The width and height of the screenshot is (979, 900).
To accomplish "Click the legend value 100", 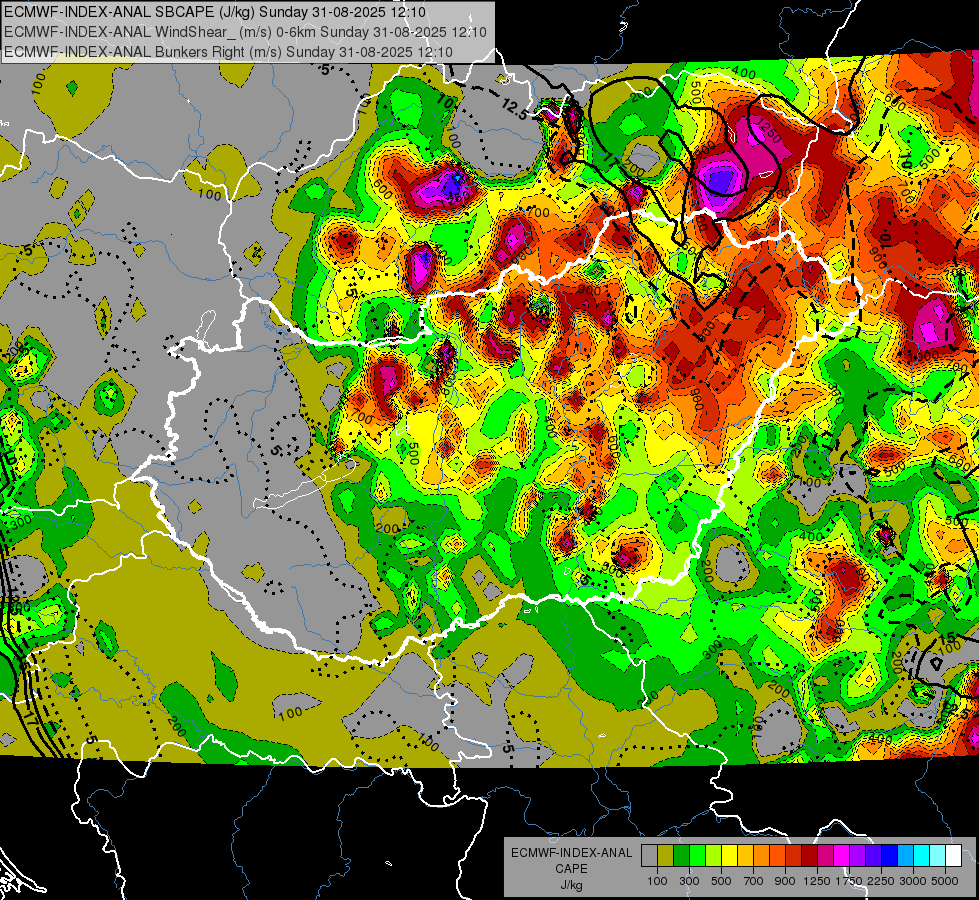I will click(657, 881).
